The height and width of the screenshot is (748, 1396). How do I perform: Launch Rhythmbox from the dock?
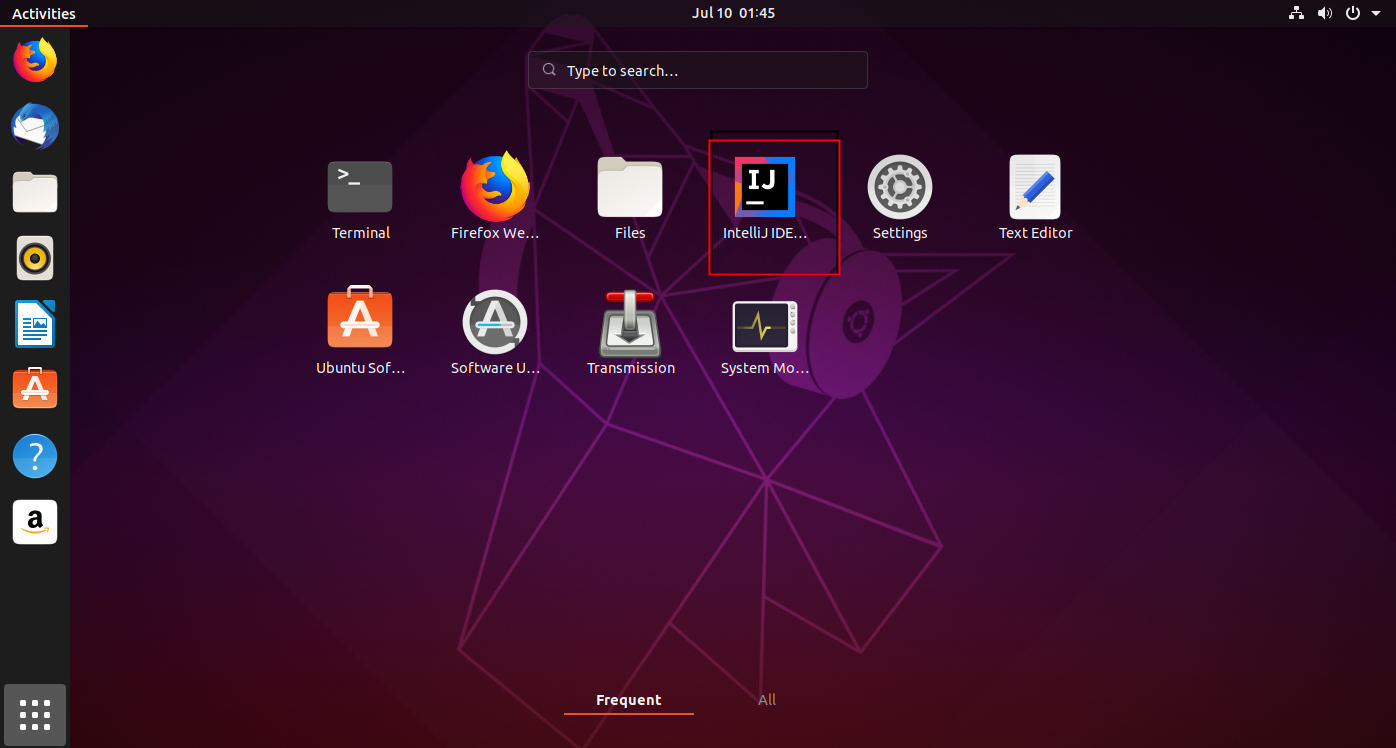pos(35,258)
